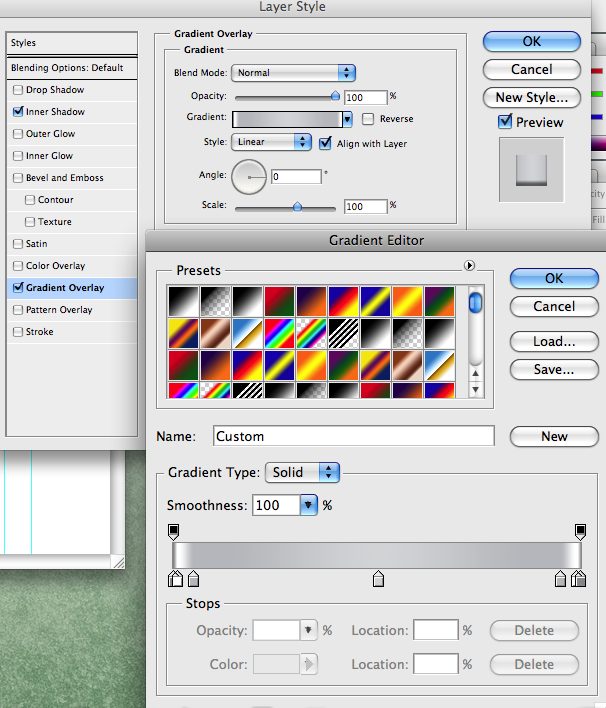Select the Color Overlay style row label
Viewport: 606px width, 708px height.
(56, 266)
